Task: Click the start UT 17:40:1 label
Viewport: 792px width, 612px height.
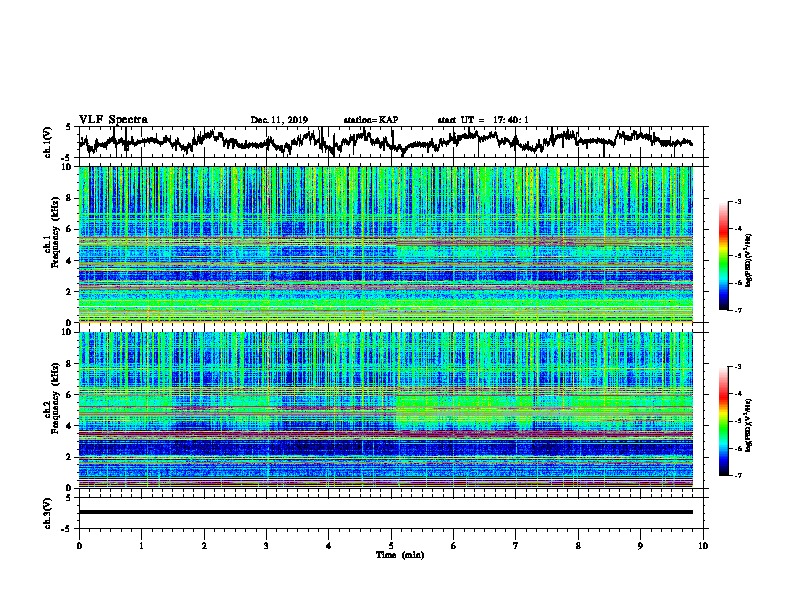Action: pyautogui.click(x=483, y=120)
